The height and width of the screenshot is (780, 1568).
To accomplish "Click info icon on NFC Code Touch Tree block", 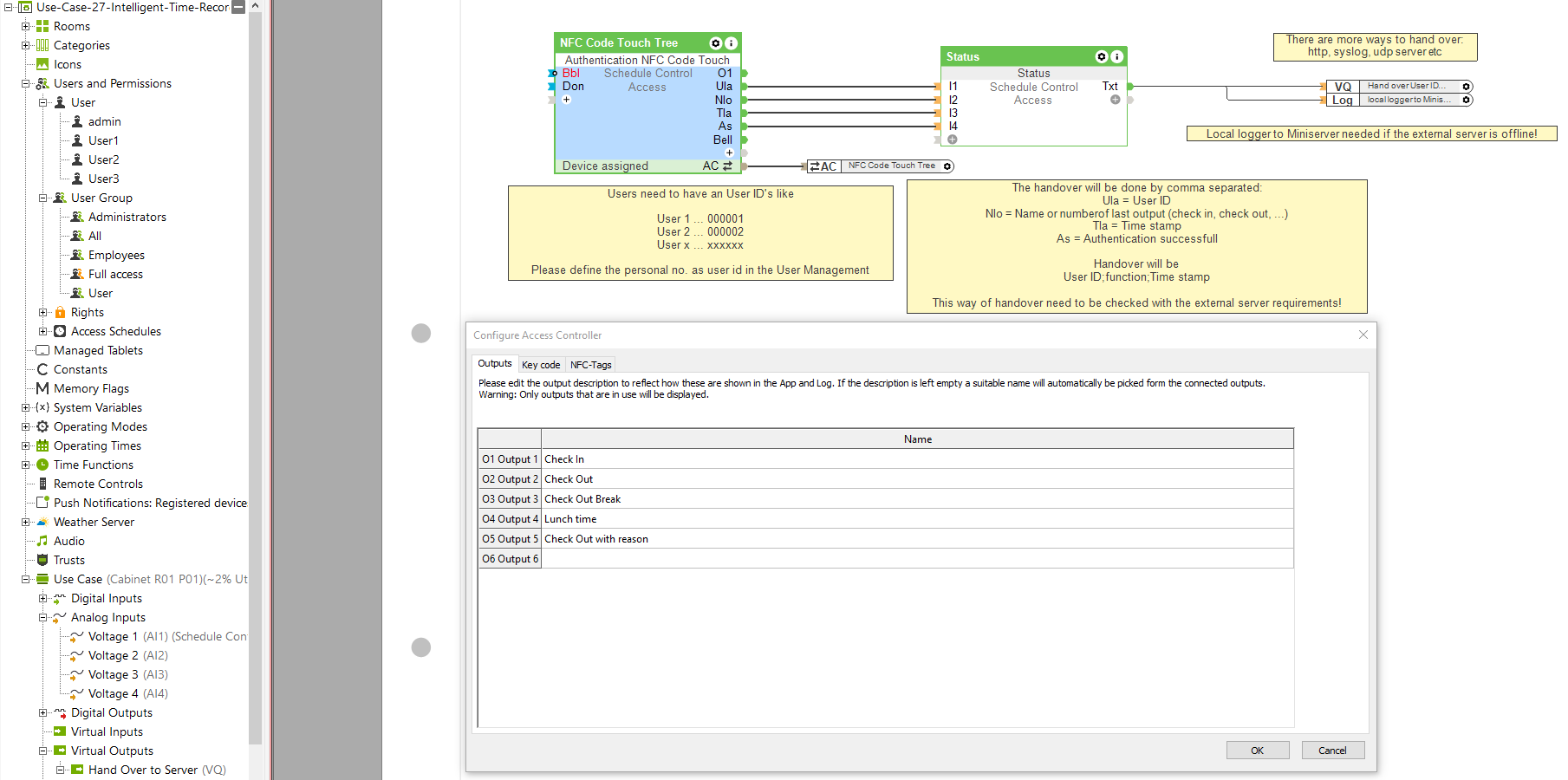I will click(x=731, y=43).
